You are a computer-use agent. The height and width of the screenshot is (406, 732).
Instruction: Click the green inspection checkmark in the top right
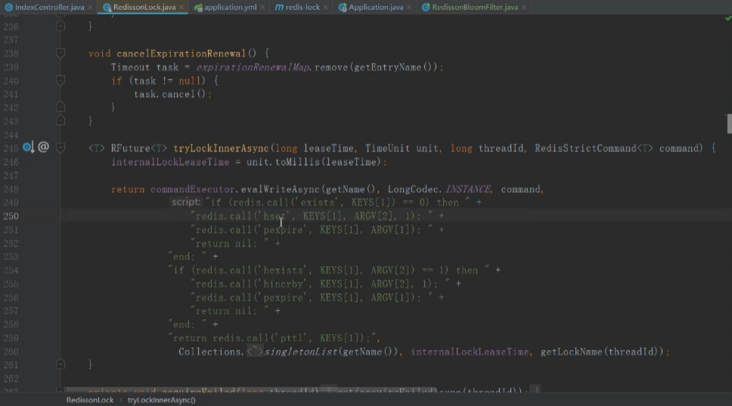pos(728,18)
